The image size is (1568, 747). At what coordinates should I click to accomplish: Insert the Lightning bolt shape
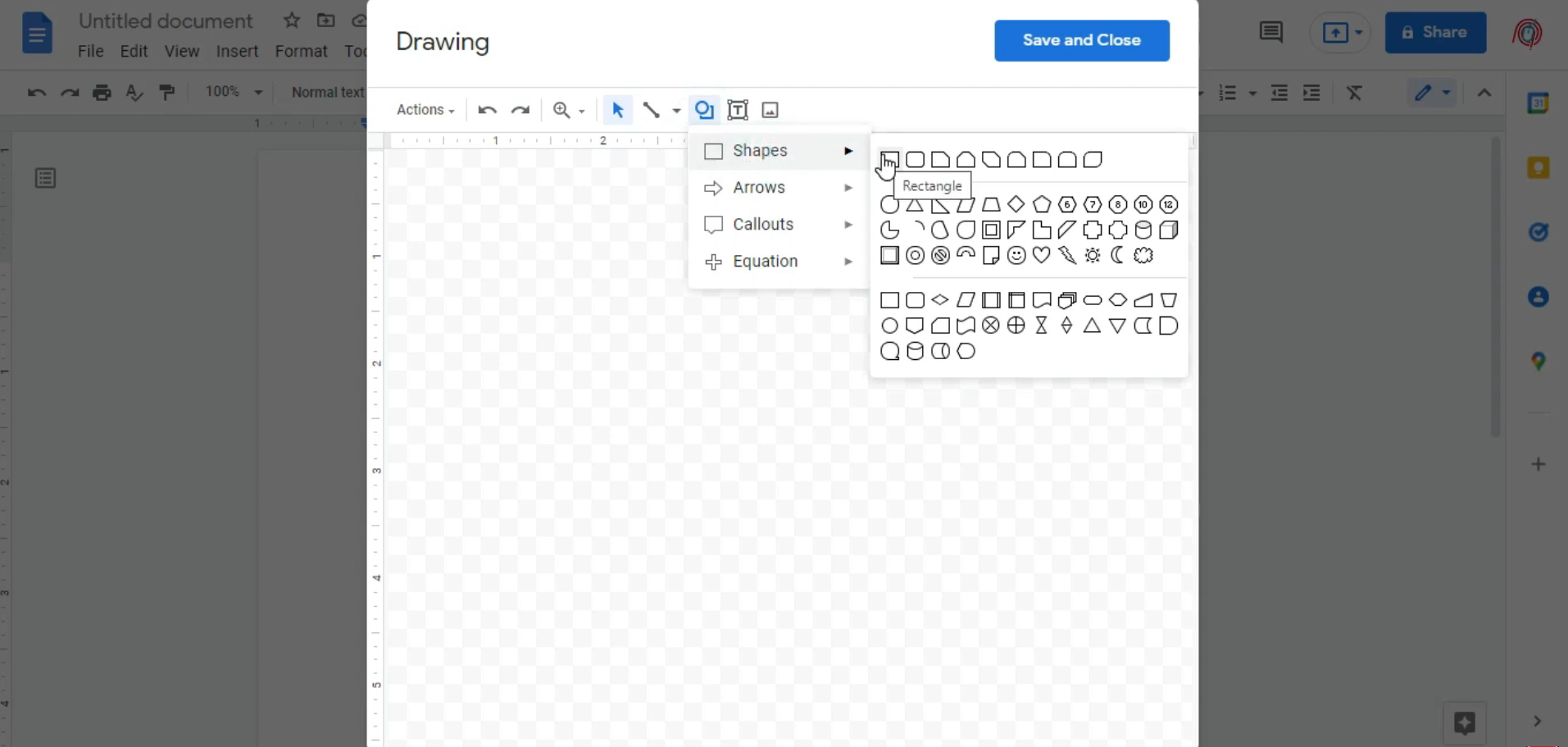point(1067,255)
